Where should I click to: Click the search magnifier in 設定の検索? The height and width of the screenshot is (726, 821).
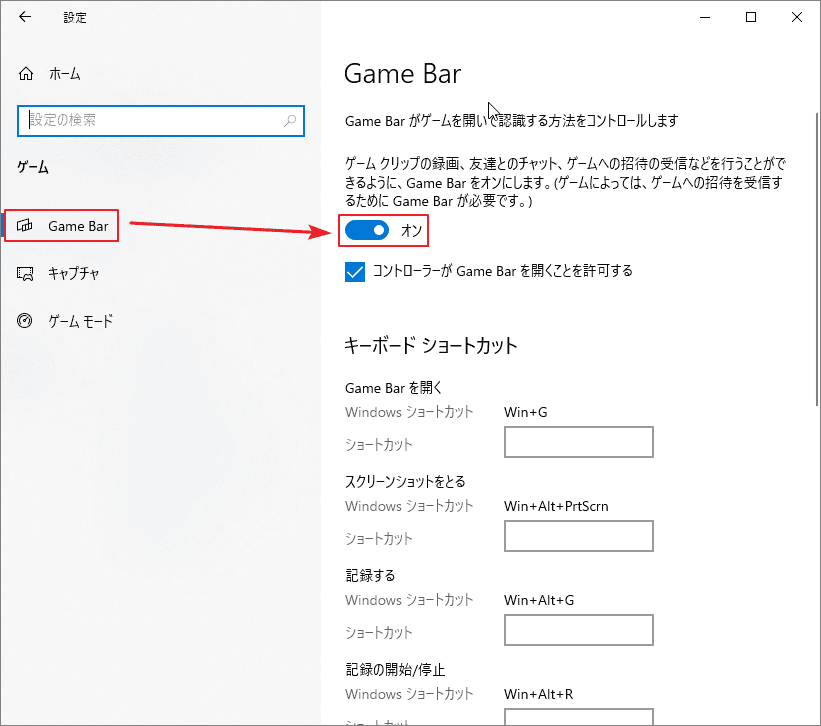coord(291,120)
